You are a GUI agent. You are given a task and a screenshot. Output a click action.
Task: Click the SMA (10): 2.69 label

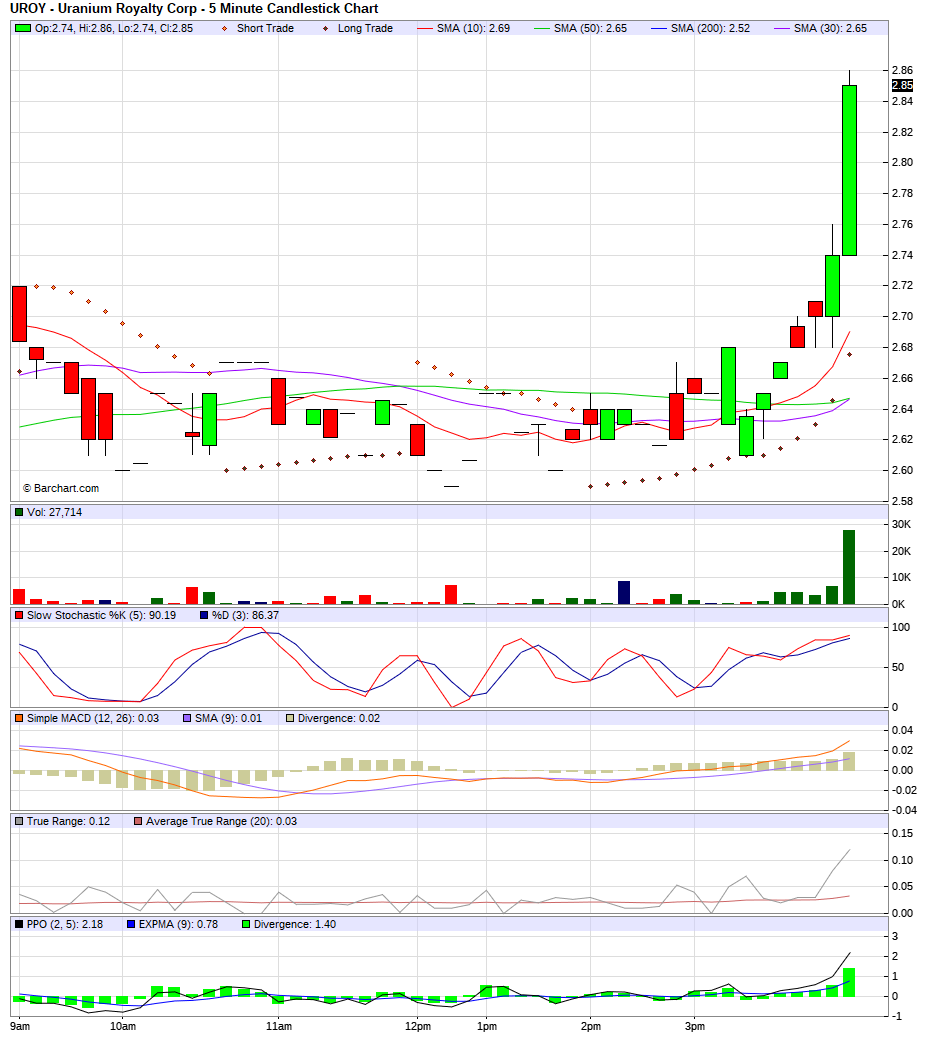pos(473,28)
